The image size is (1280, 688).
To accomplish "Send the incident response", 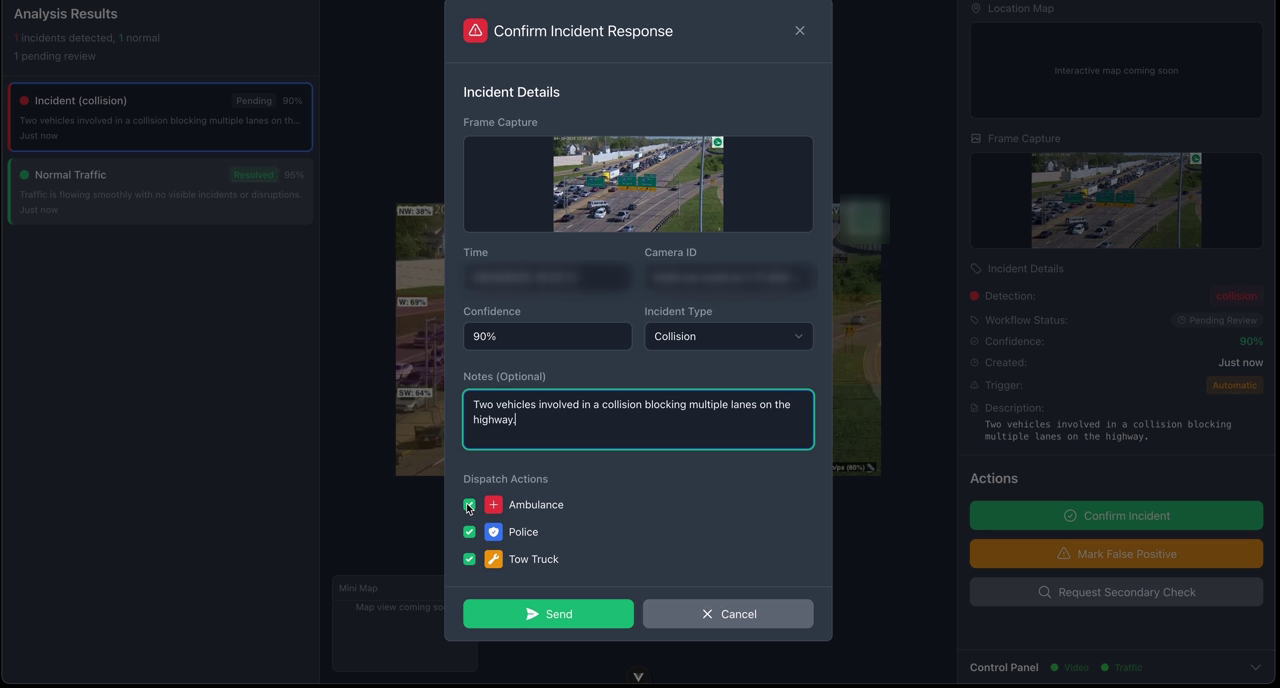I will click(548, 614).
